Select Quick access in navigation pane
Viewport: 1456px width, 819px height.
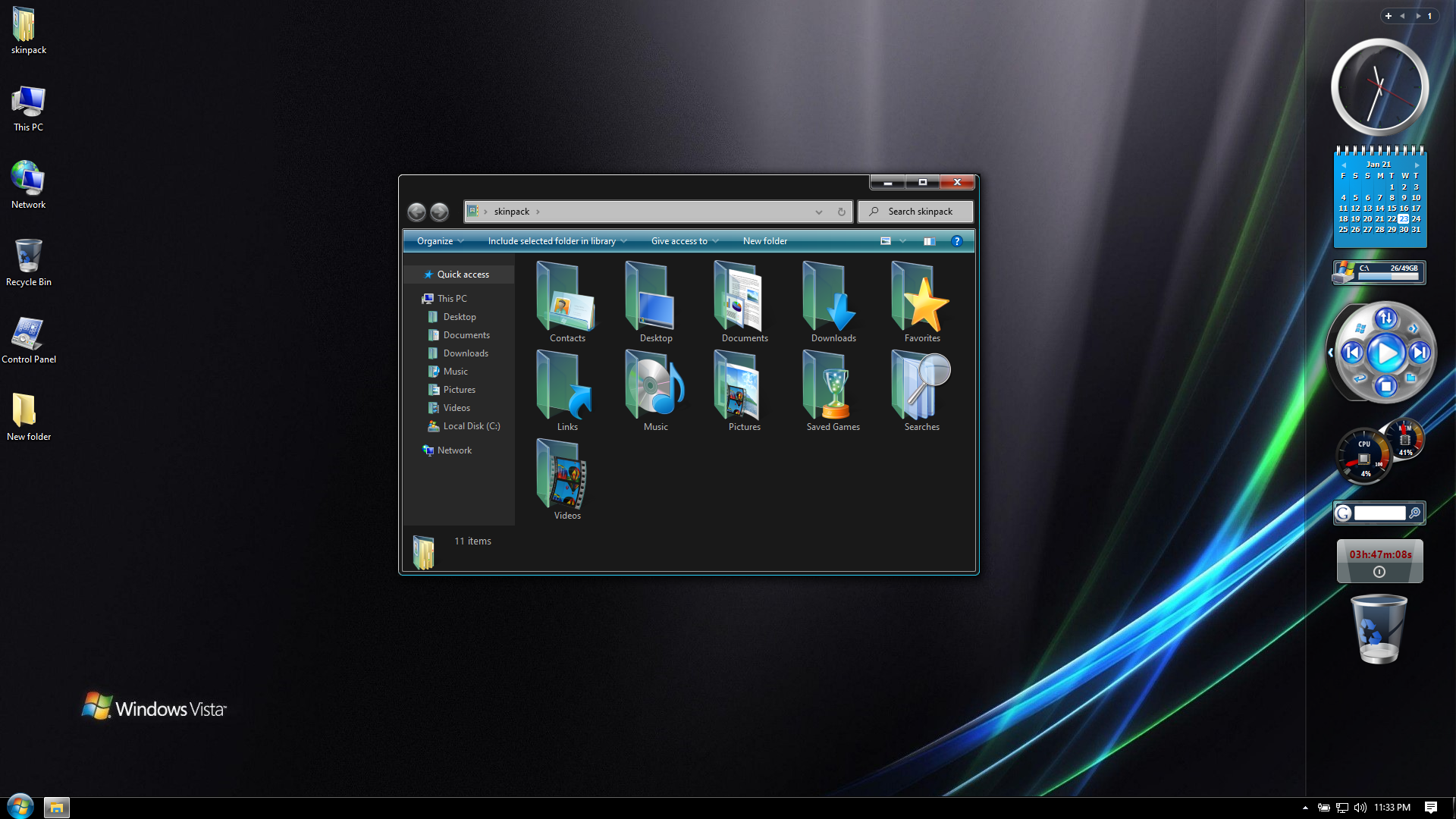pyautogui.click(x=463, y=275)
